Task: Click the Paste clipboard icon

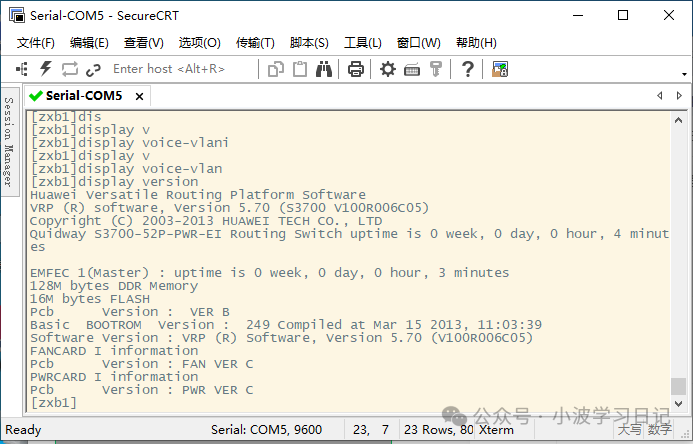Action: [300, 69]
